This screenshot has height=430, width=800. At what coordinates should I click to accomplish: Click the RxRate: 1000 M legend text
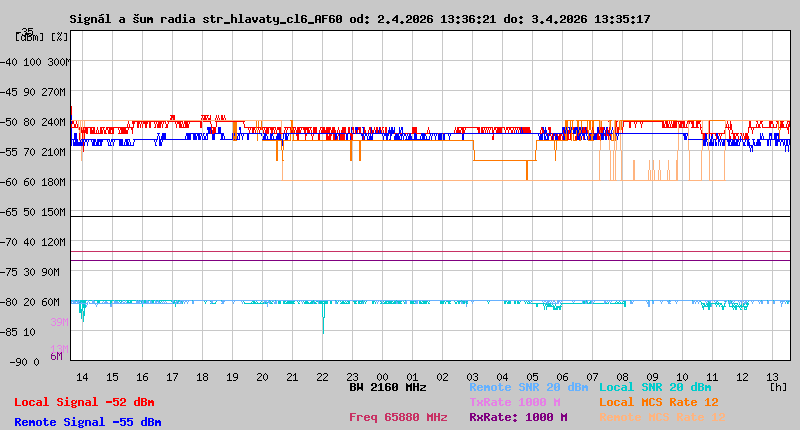click(518, 417)
